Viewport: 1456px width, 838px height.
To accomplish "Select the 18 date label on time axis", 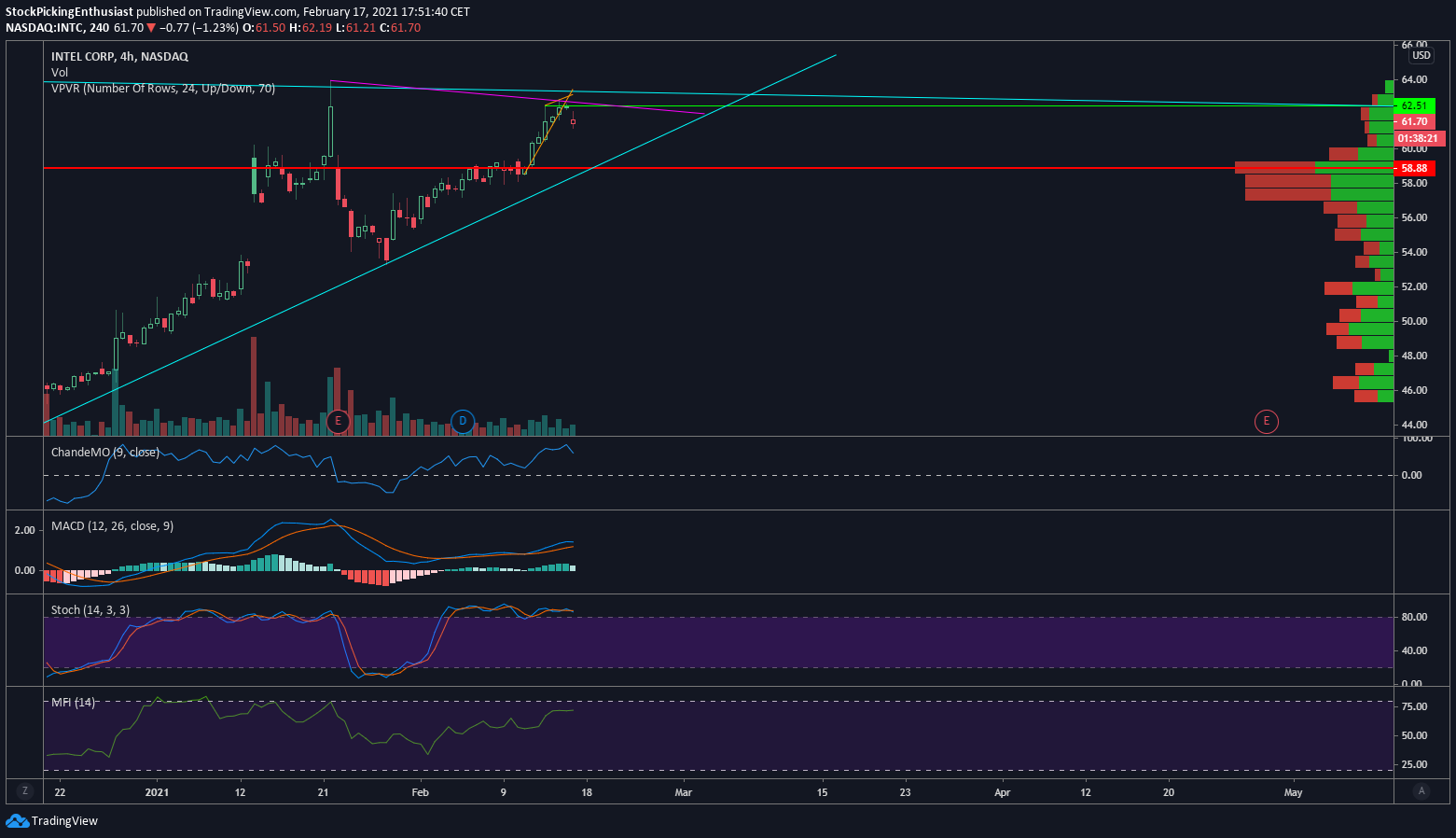I will point(587,793).
